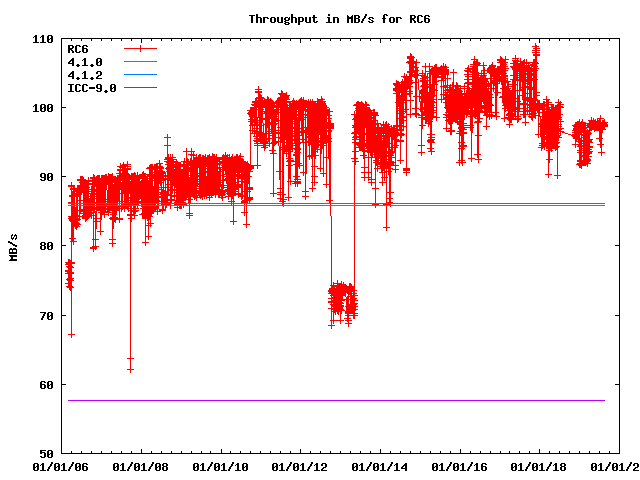
Task: Click the red RC6 legend line sample
Action: 144,49
